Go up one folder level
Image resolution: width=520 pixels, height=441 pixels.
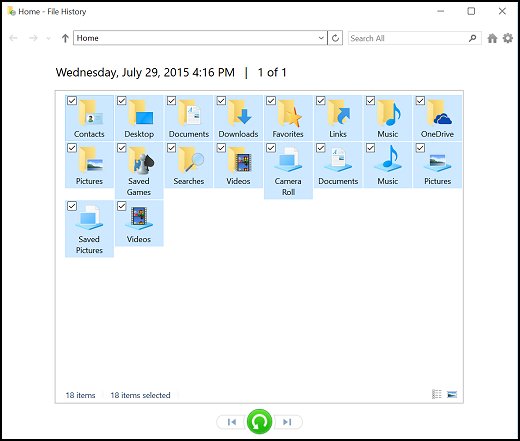65,38
